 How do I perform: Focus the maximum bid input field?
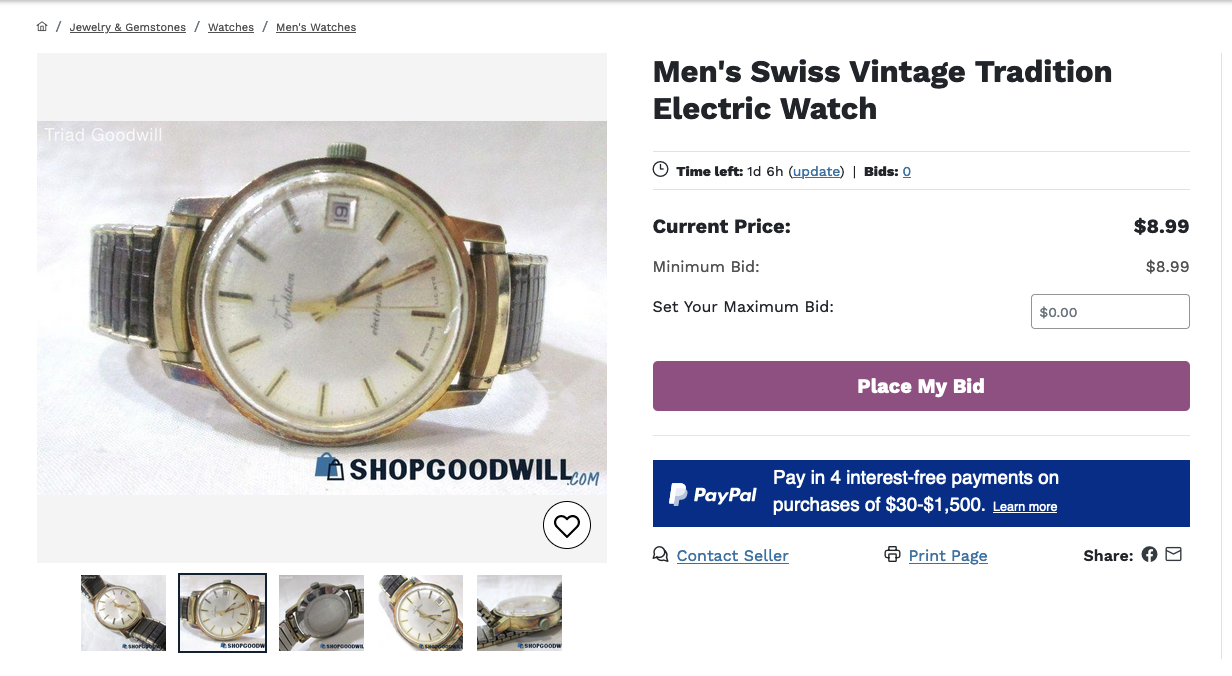click(x=1110, y=312)
